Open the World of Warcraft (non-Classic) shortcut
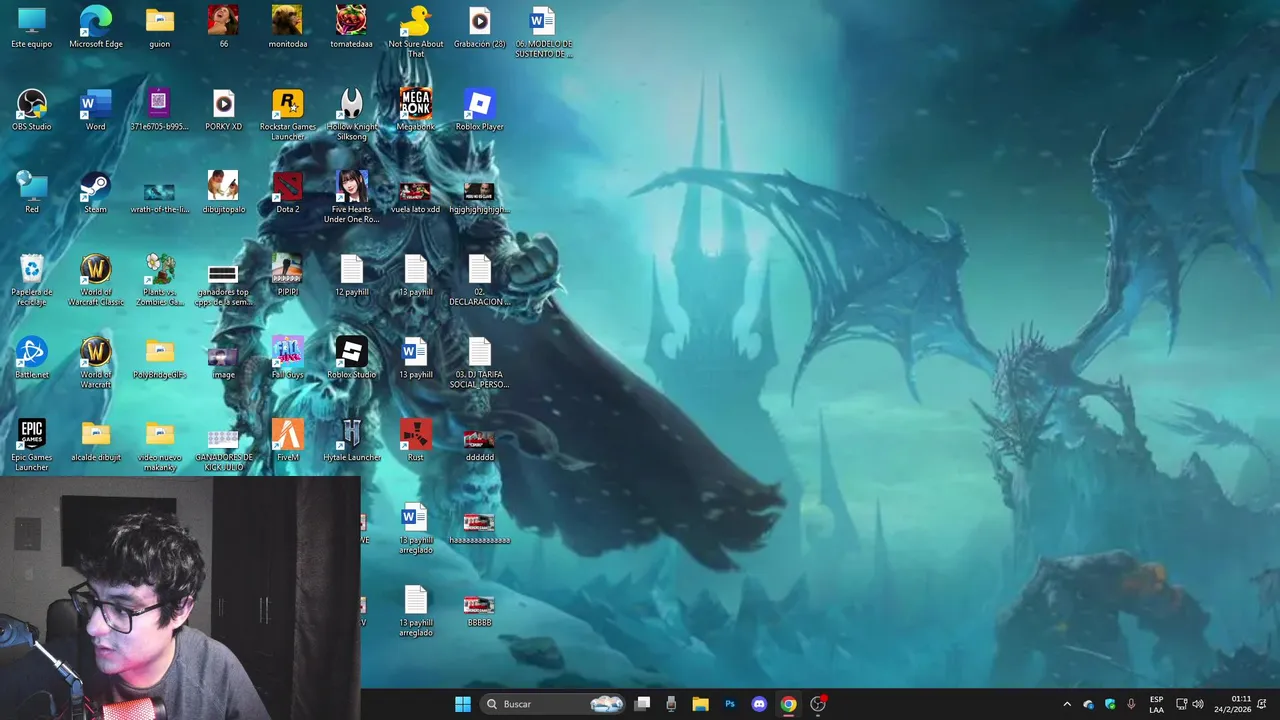This screenshot has height=720, width=1280. click(96, 364)
